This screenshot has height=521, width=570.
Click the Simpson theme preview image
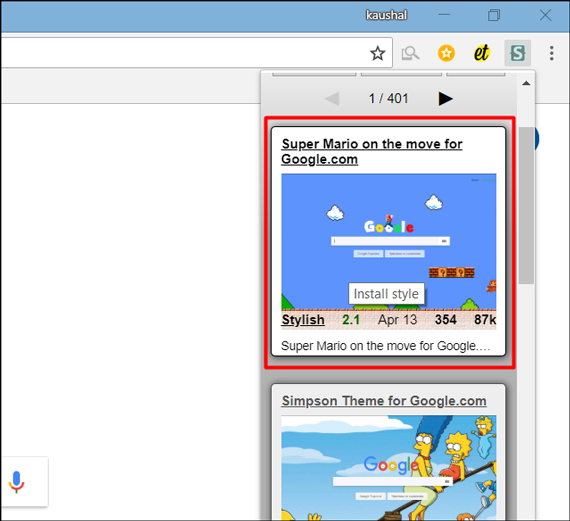pos(389,468)
